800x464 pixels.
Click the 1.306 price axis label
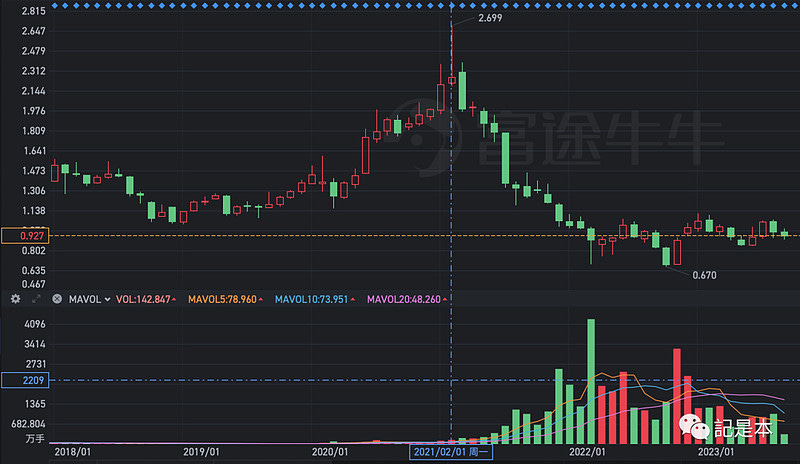tap(34, 190)
